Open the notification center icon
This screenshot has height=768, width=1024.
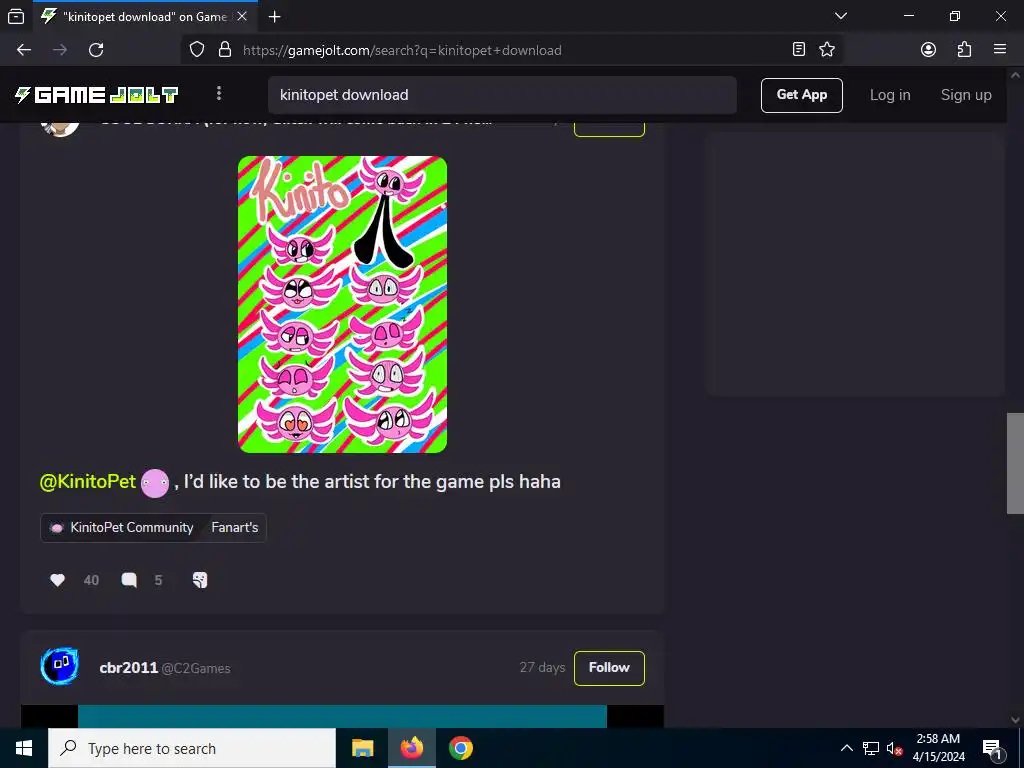tap(992, 748)
